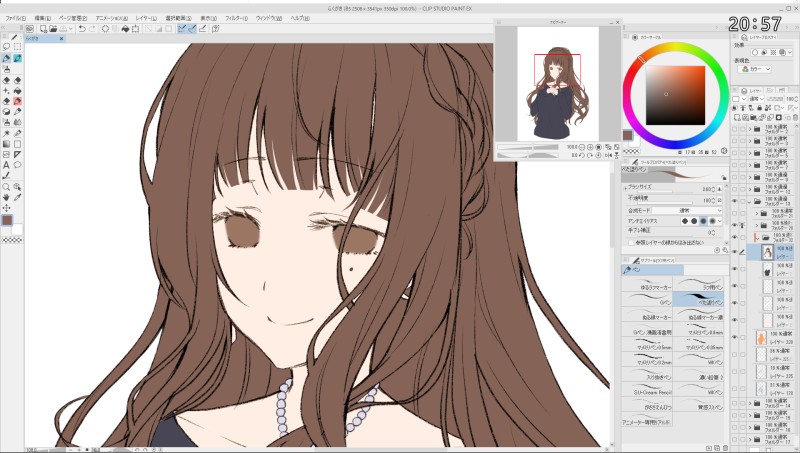Toggle visibility of layer 220

click(x=735, y=337)
